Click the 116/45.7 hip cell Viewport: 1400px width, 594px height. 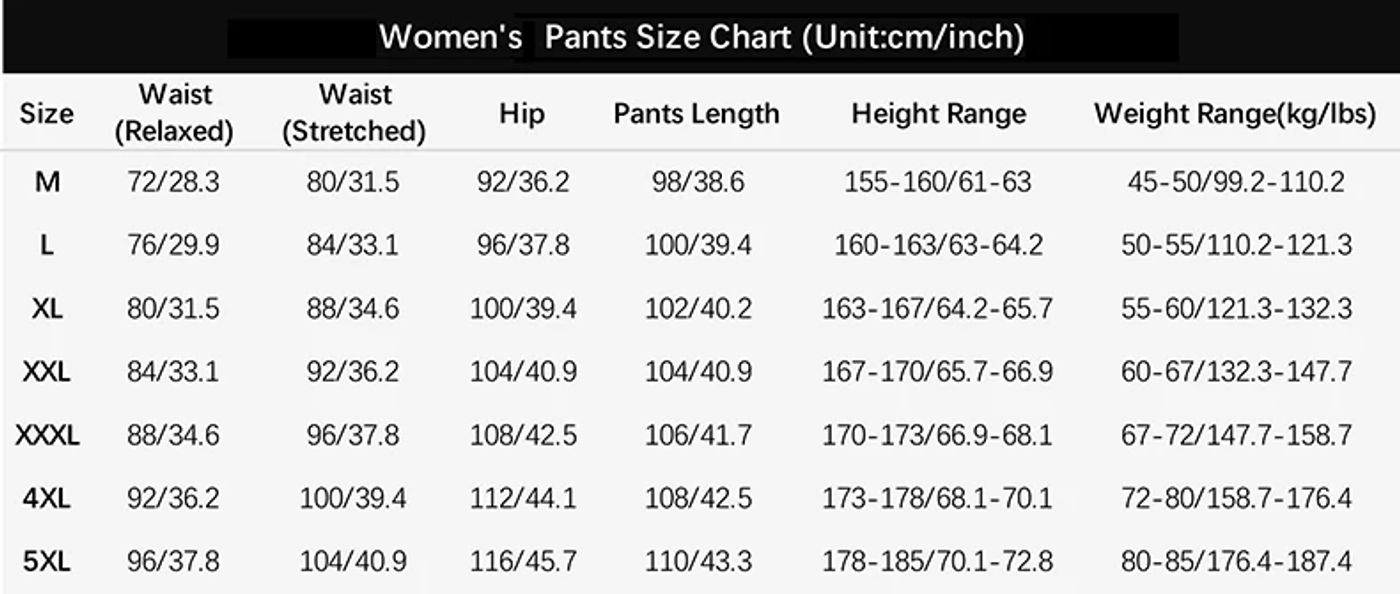523,562
